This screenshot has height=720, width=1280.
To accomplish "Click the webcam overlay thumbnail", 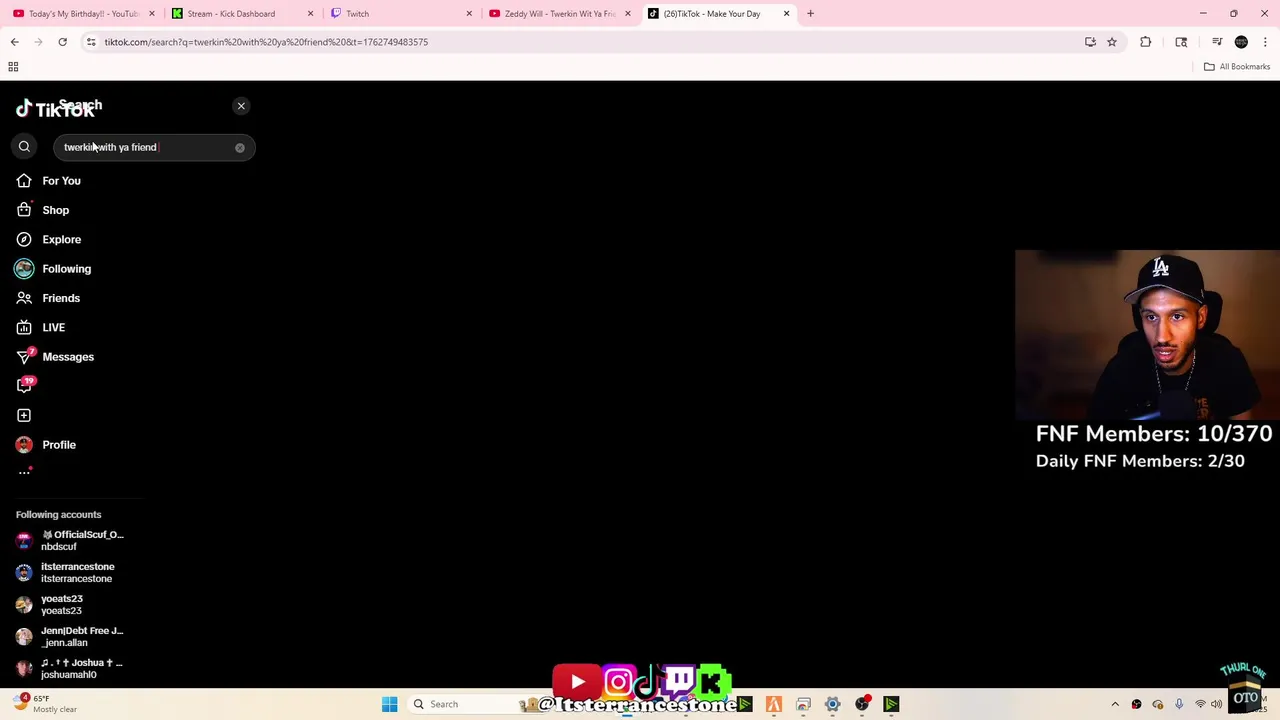I will 1147,335.
